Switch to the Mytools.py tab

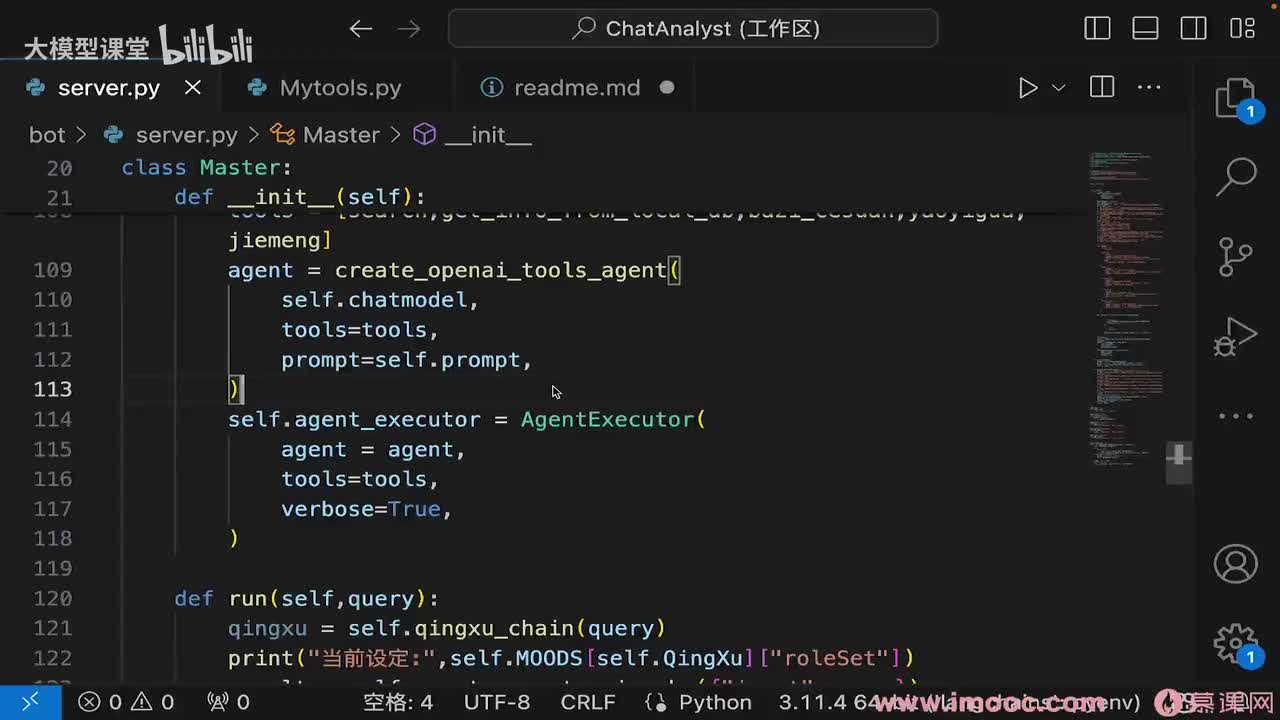click(340, 88)
